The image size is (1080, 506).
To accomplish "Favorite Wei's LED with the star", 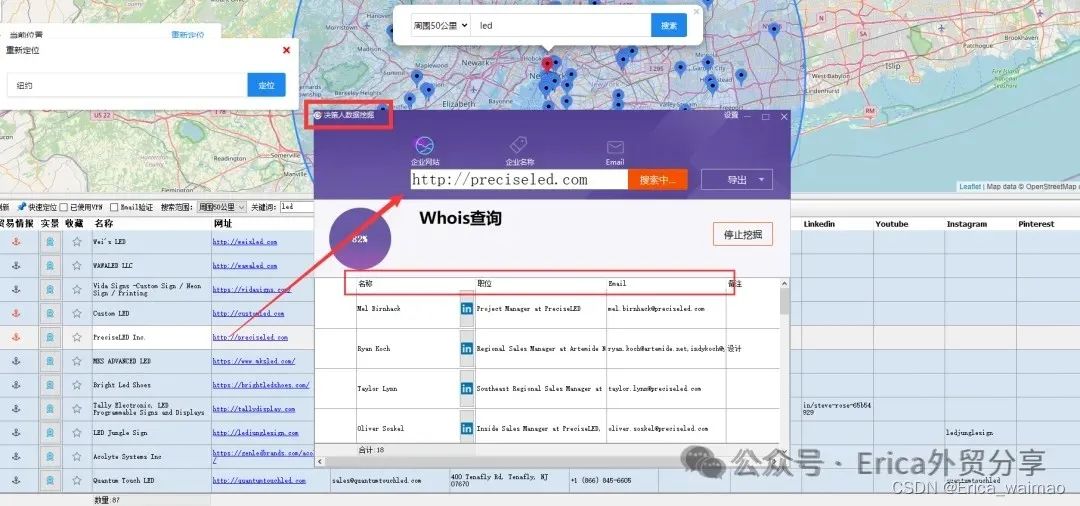I will (76, 242).
